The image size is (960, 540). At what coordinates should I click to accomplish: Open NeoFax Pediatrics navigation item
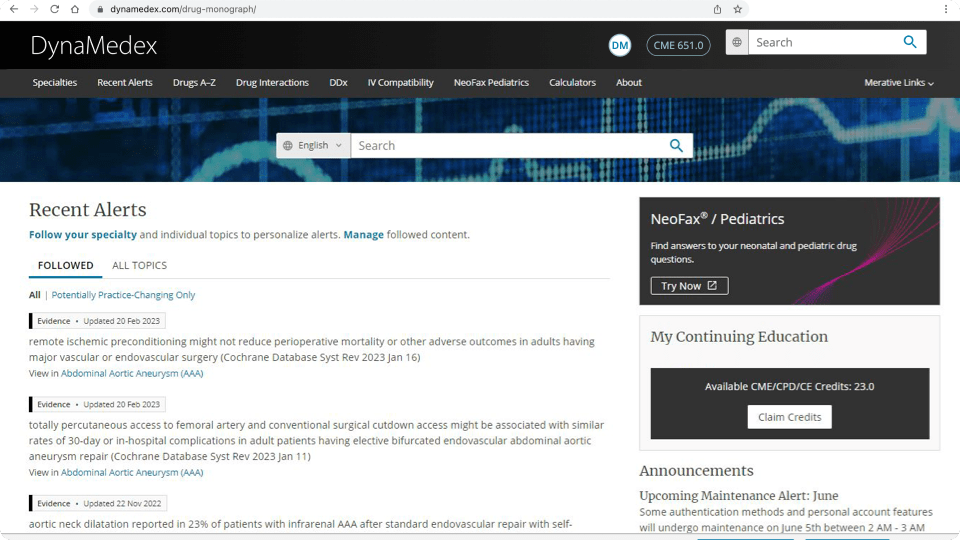pyautogui.click(x=491, y=83)
